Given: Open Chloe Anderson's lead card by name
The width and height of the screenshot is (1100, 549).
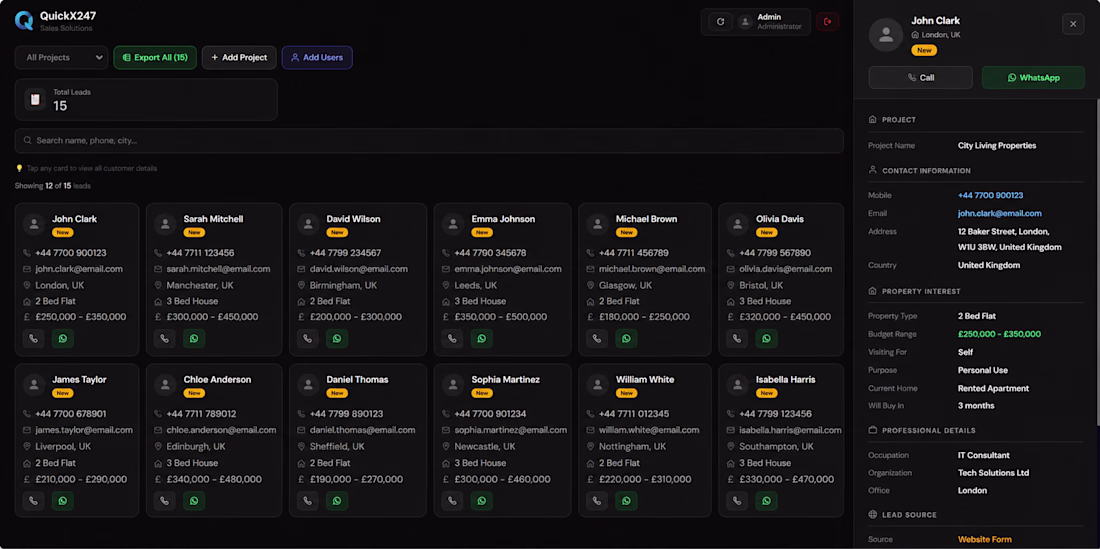Looking at the screenshot, I should 217,379.
